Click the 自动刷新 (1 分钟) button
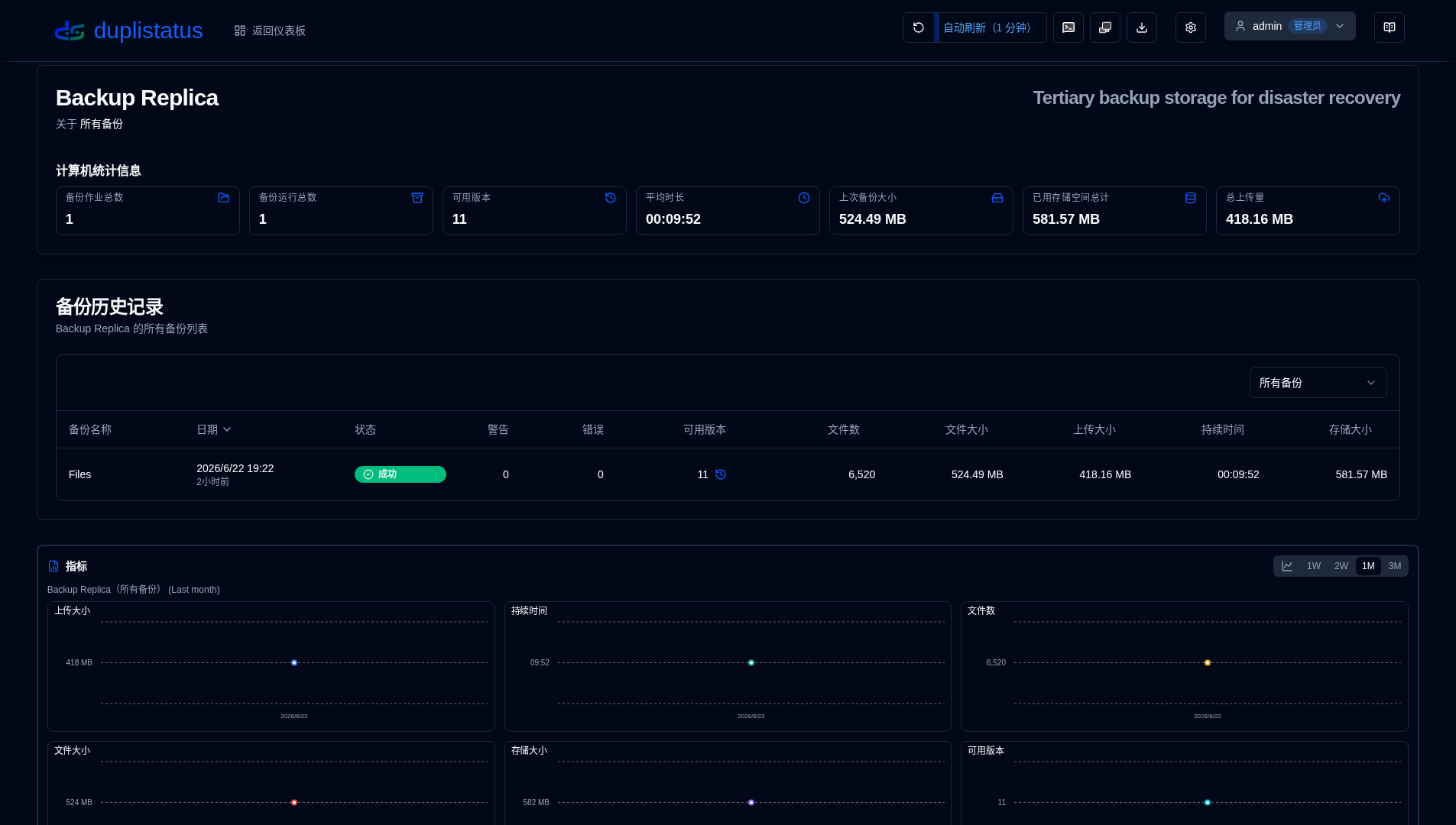Image resolution: width=1456 pixels, height=825 pixels. point(991,27)
